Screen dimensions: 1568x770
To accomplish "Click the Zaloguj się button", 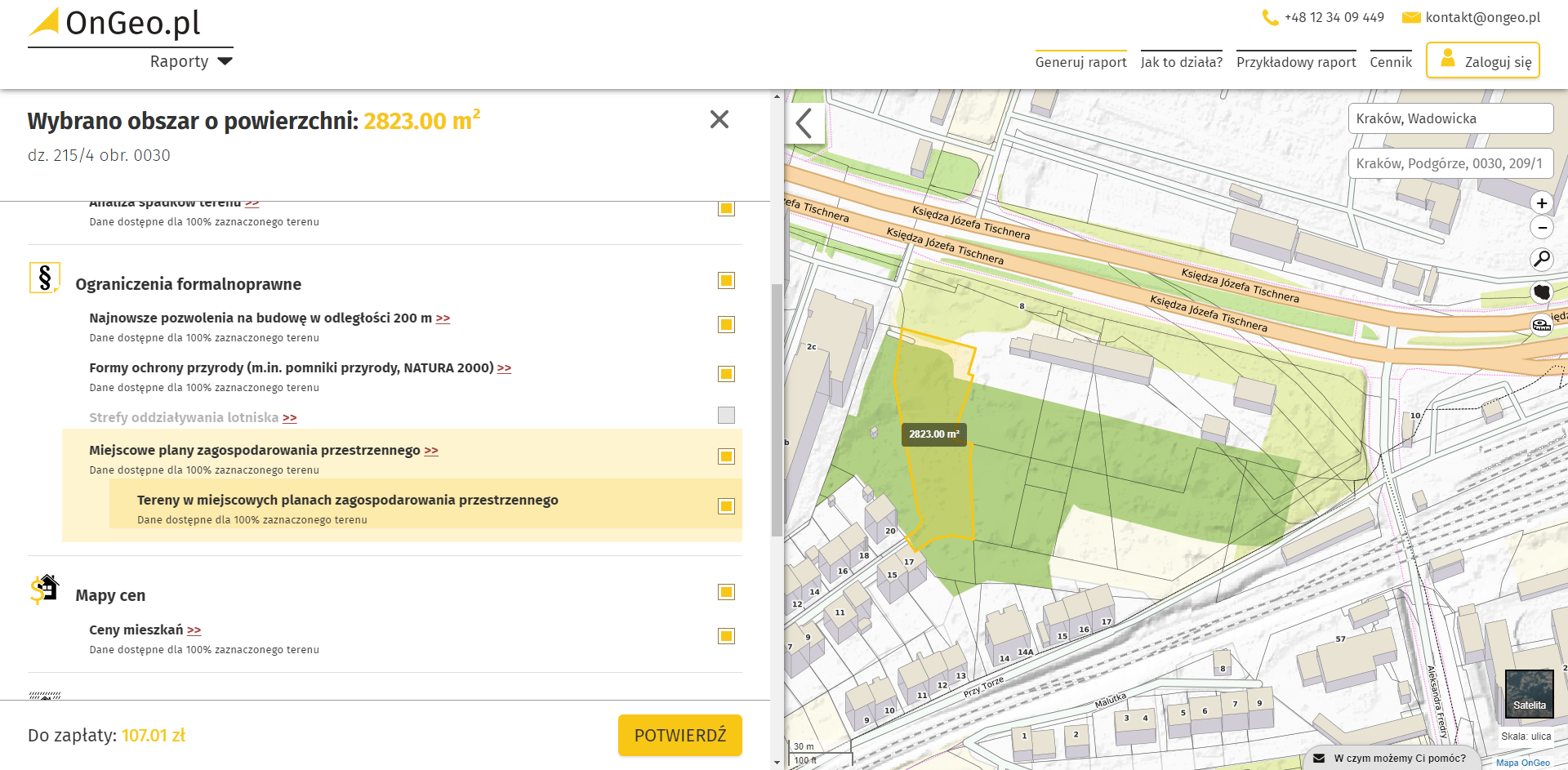I will [x=1482, y=61].
